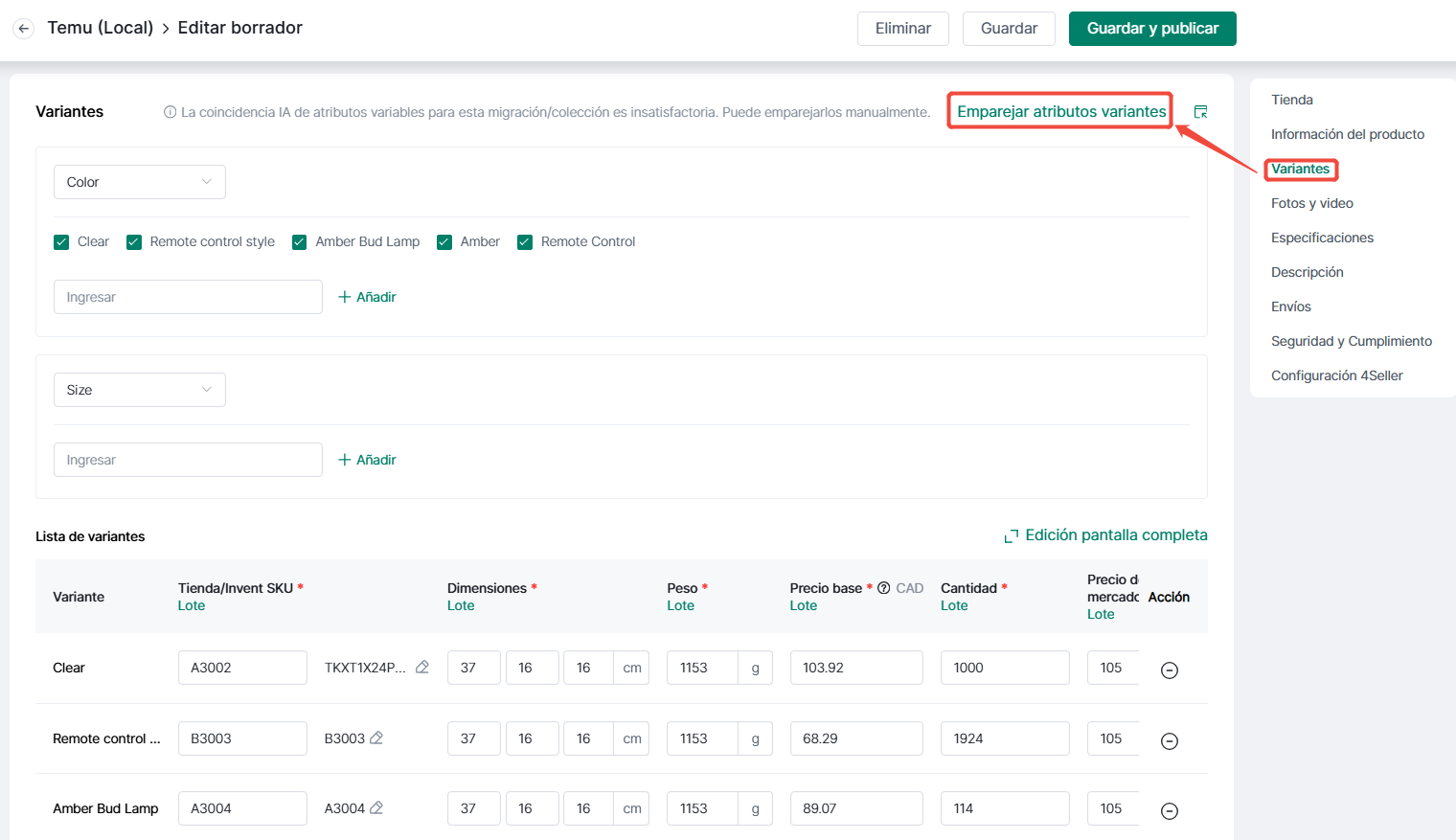The width and height of the screenshot is (1456, 840).
Task: Click length field 37 in Clear row
Action: tap(474, 668)
